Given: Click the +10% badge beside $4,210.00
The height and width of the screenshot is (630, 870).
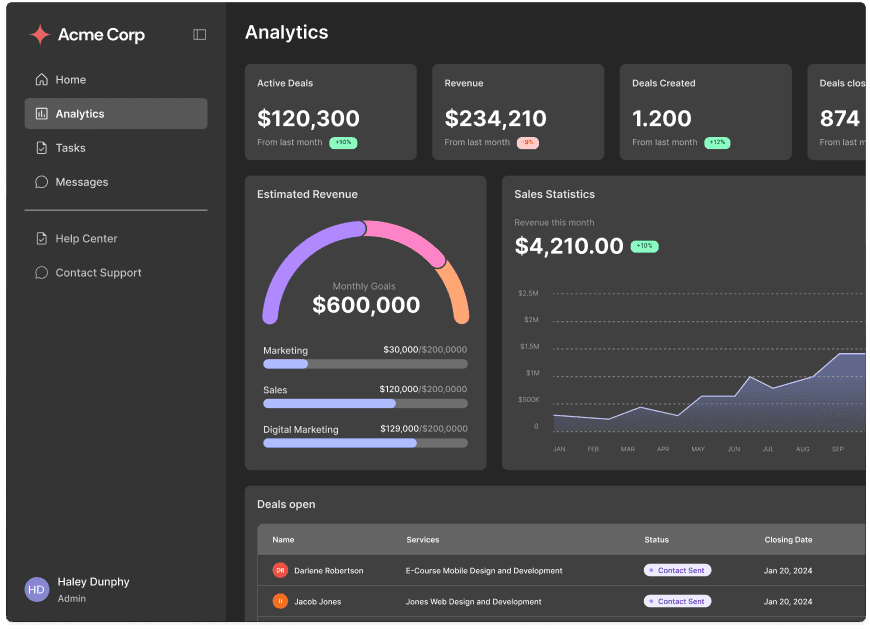Looking at the screenshot, I should [x=645, y=246].
